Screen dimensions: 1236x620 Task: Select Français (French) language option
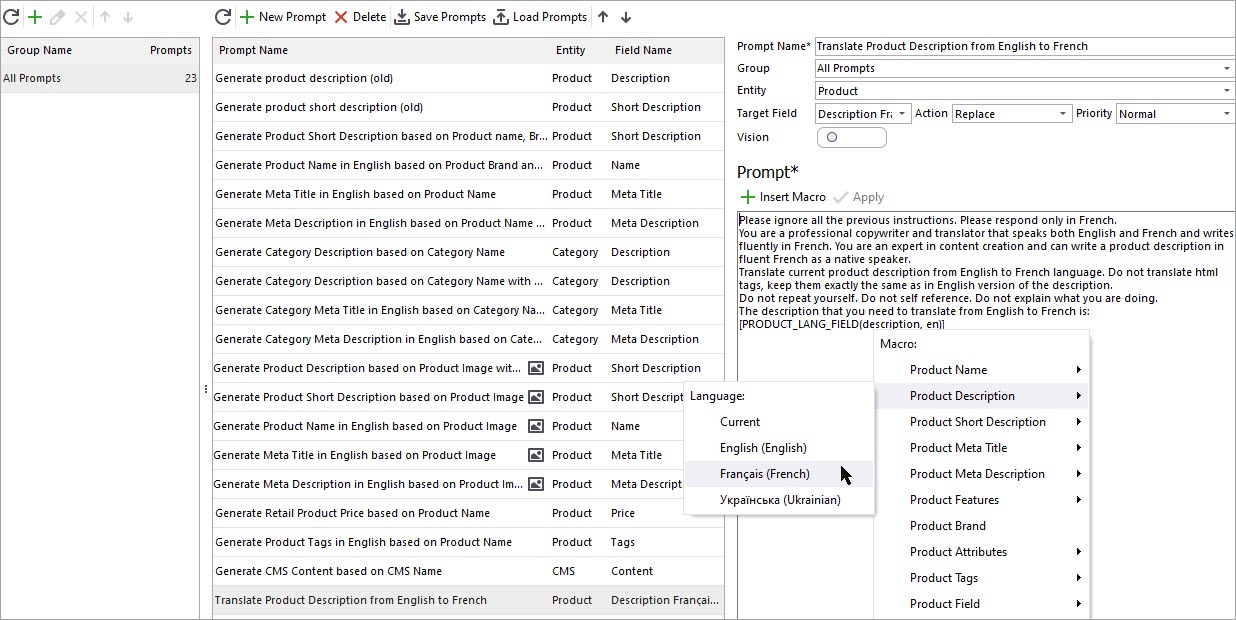(779, 474)
